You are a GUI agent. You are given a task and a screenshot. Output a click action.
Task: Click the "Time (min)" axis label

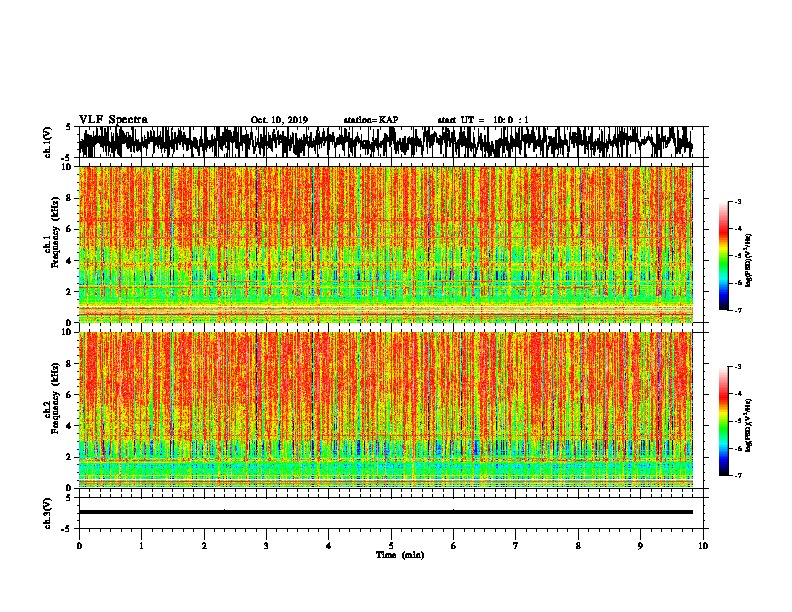(400, 555)
